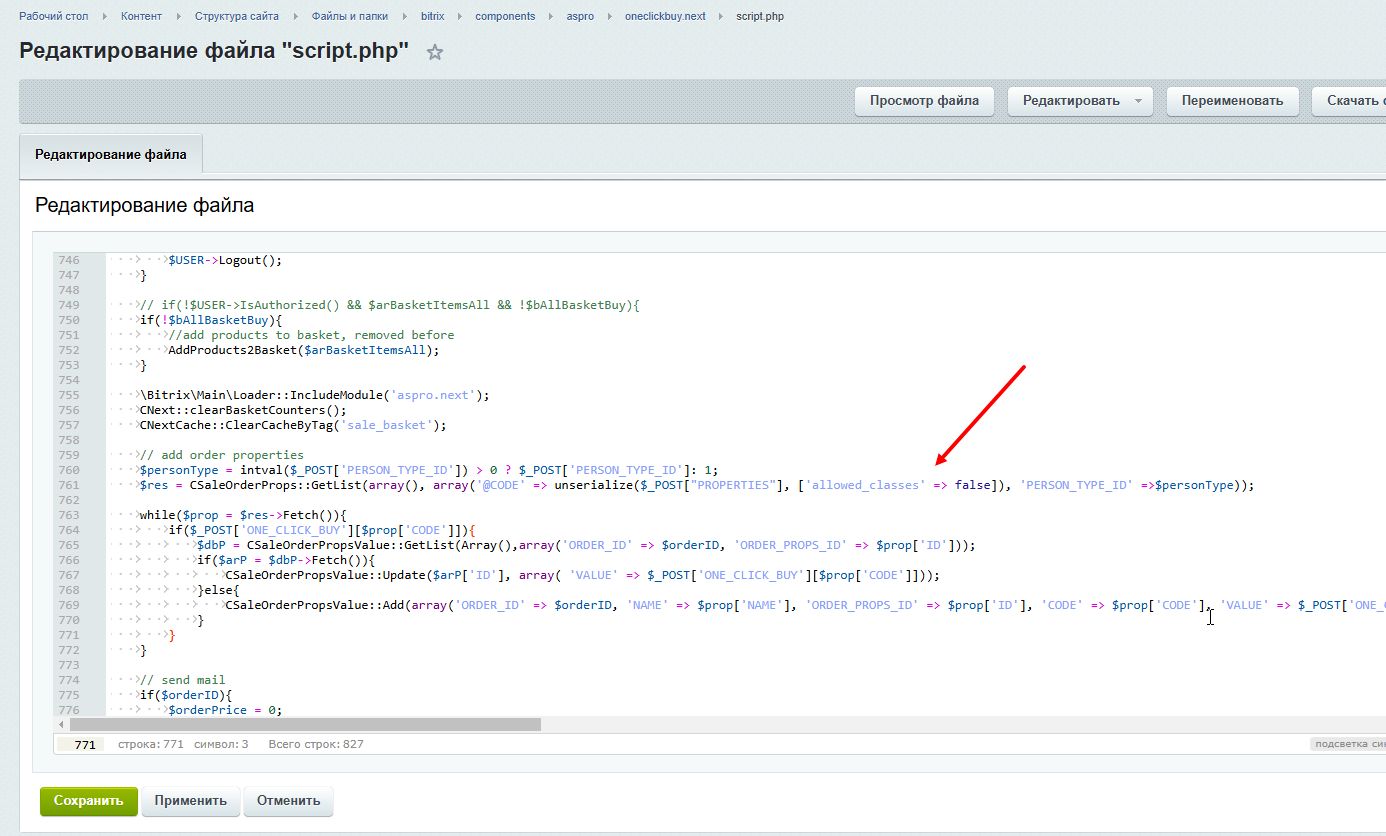Open the Файлы и папки breadcrumb link
This screenshot has width=1386, height=836.
(x=349, y=17)
